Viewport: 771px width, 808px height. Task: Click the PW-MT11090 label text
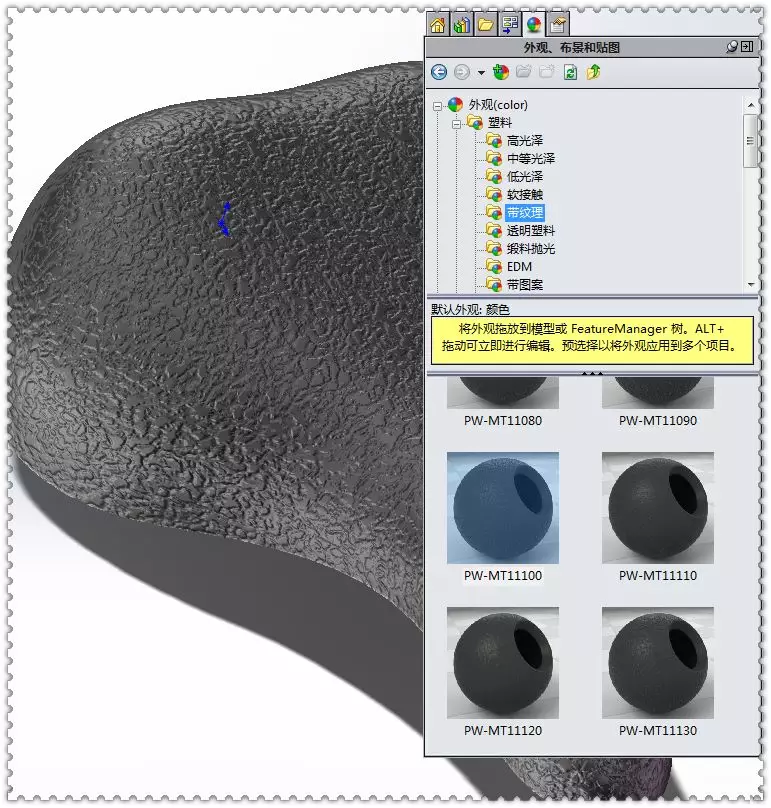658,420
